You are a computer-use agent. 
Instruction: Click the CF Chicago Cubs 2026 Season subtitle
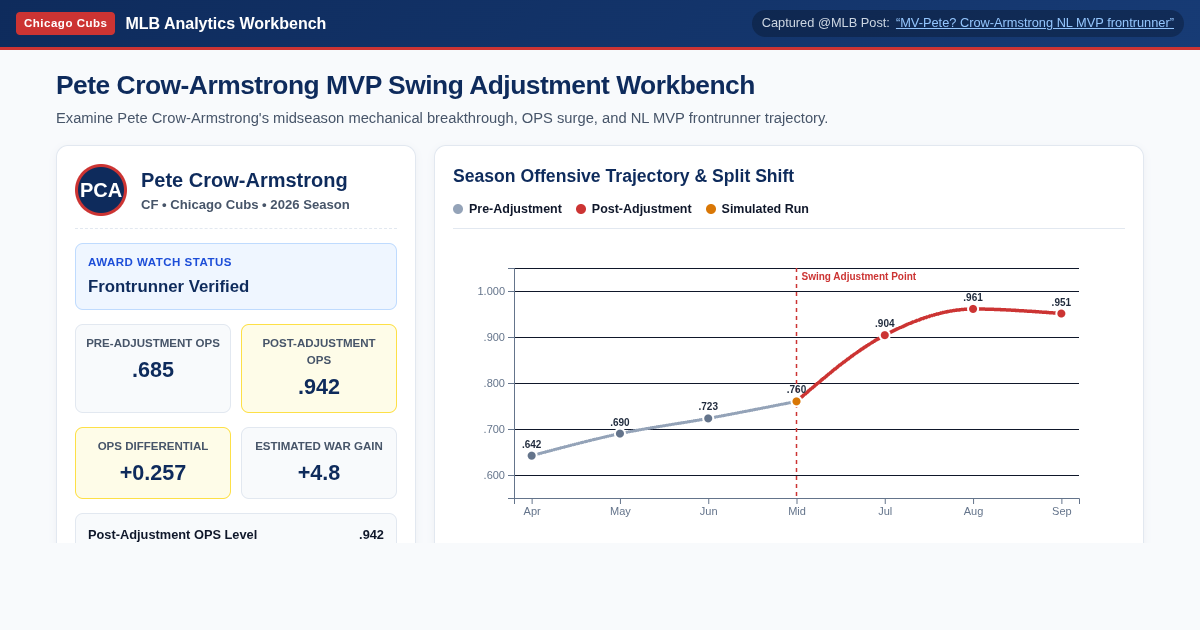[245, 205]
